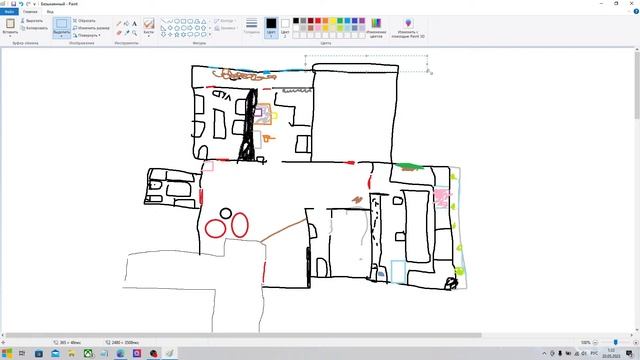Open the notification center icon
Image resolution: width=640 pixels, height=360 pixels.
click(x=629, y=353)
